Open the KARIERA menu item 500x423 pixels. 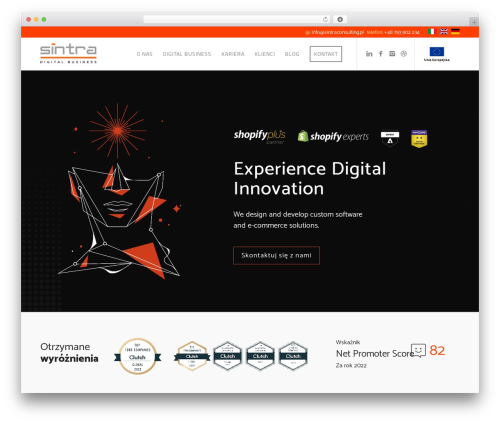click(x=233, y=54)
